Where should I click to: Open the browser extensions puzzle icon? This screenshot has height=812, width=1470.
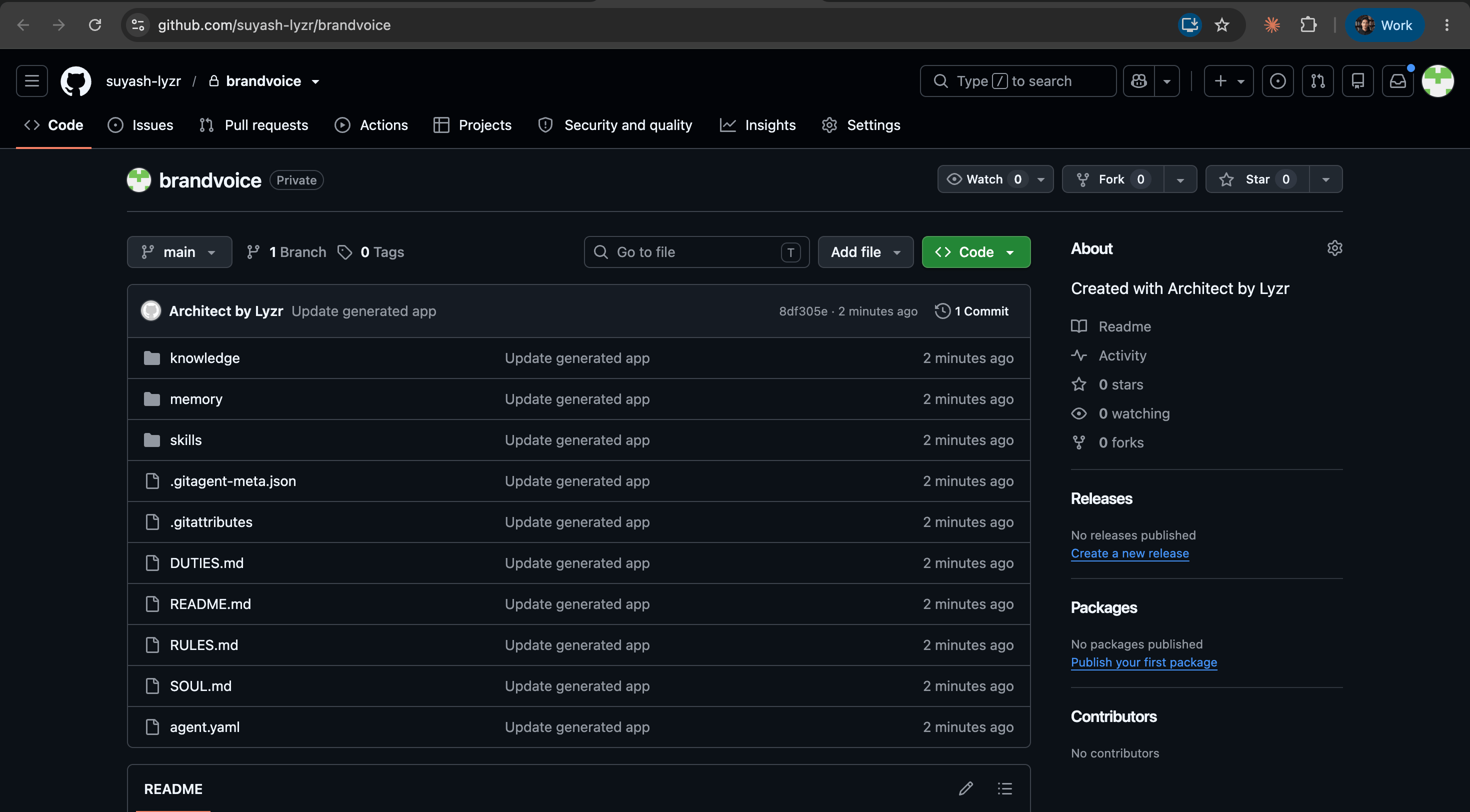[x=1308, y=24]
